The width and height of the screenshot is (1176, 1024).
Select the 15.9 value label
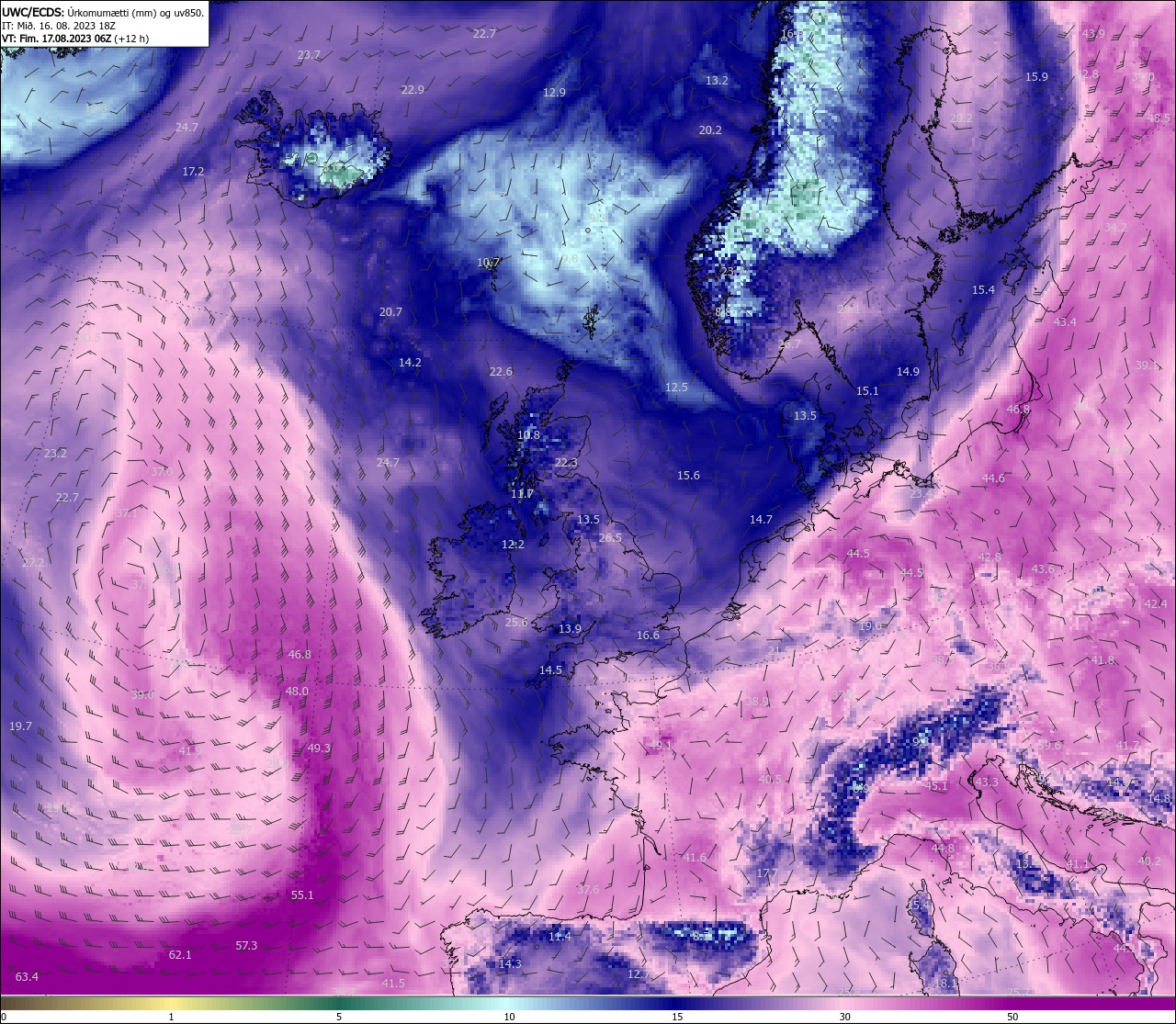coord(1036,77)
